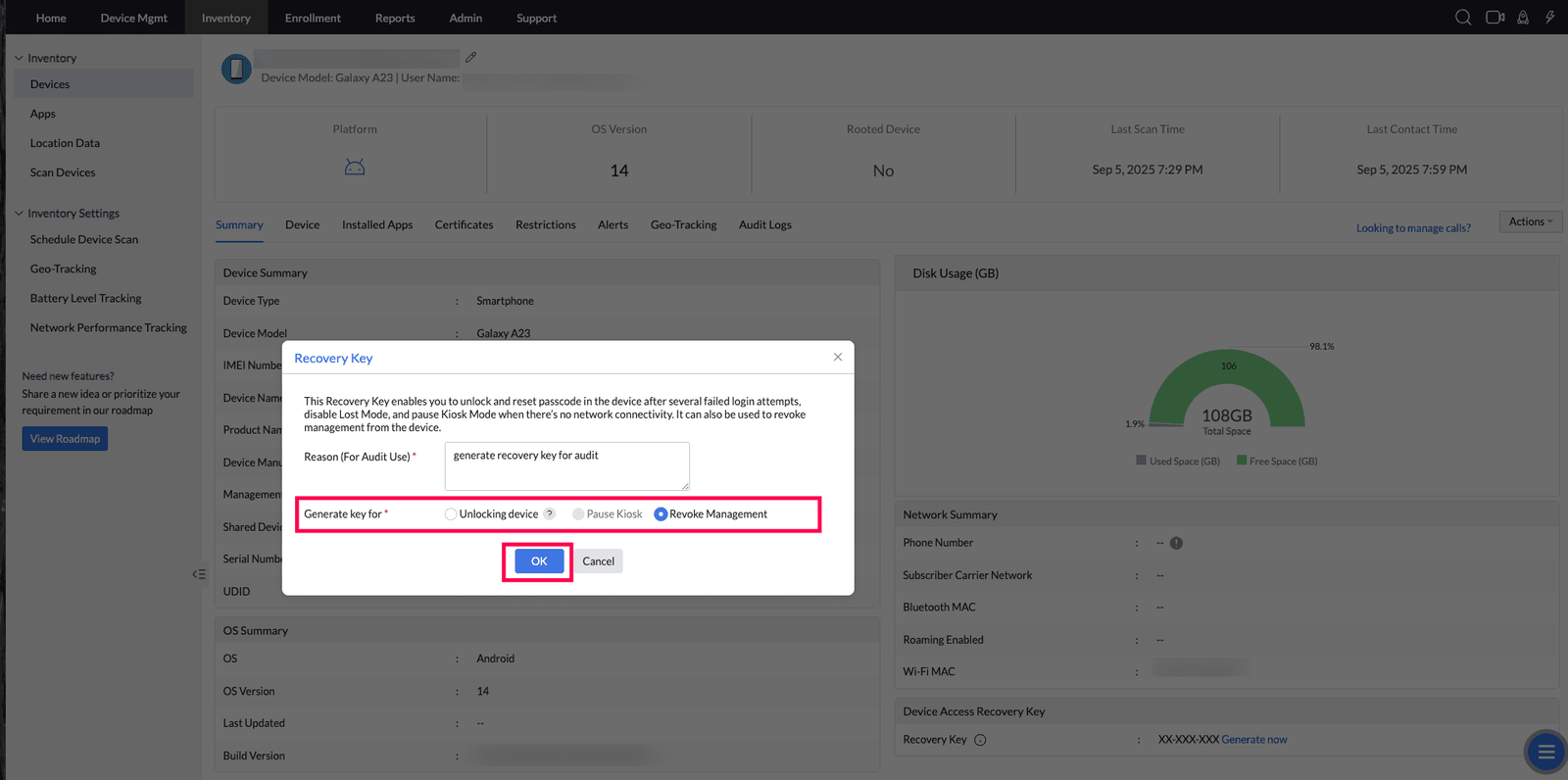Select the Unlocking device radio option
1568x780 pixels.
pos(451,513)
